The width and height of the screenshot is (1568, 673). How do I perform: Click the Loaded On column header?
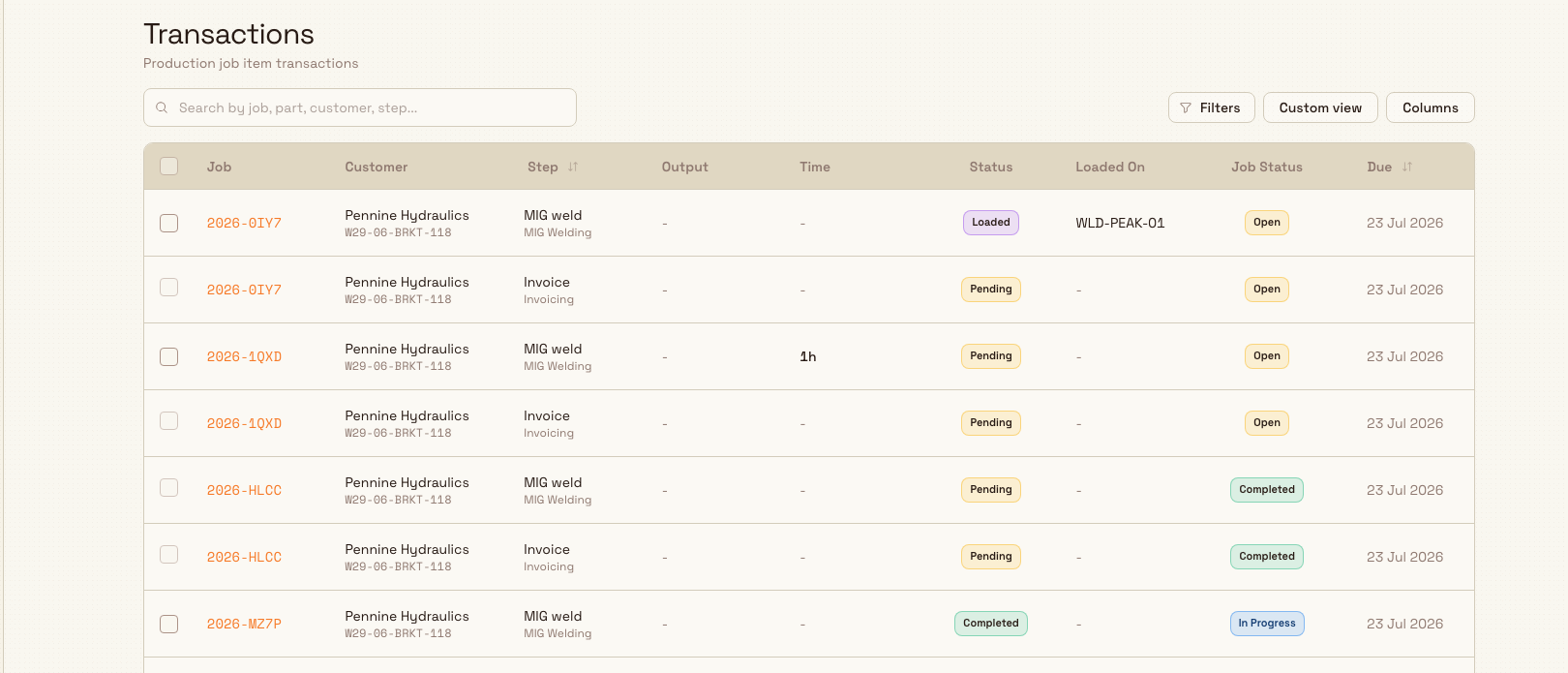pyautogui.click(x=1110, y=167)
